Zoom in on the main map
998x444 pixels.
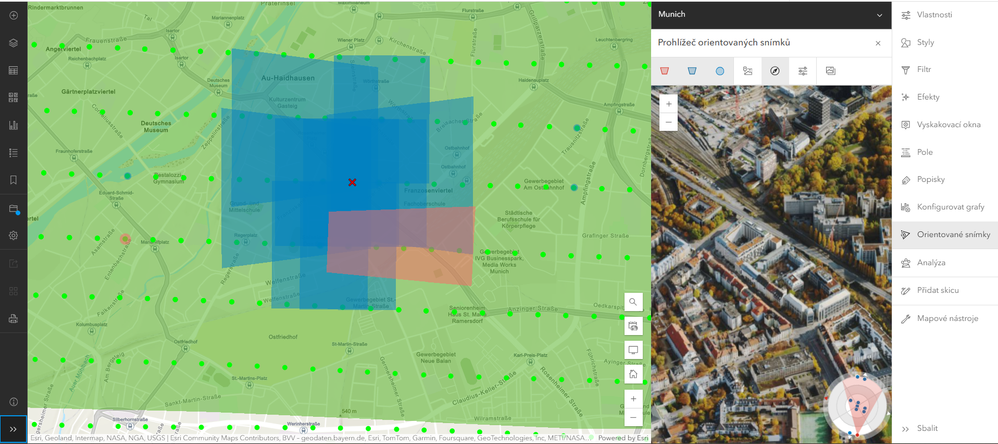633,399
